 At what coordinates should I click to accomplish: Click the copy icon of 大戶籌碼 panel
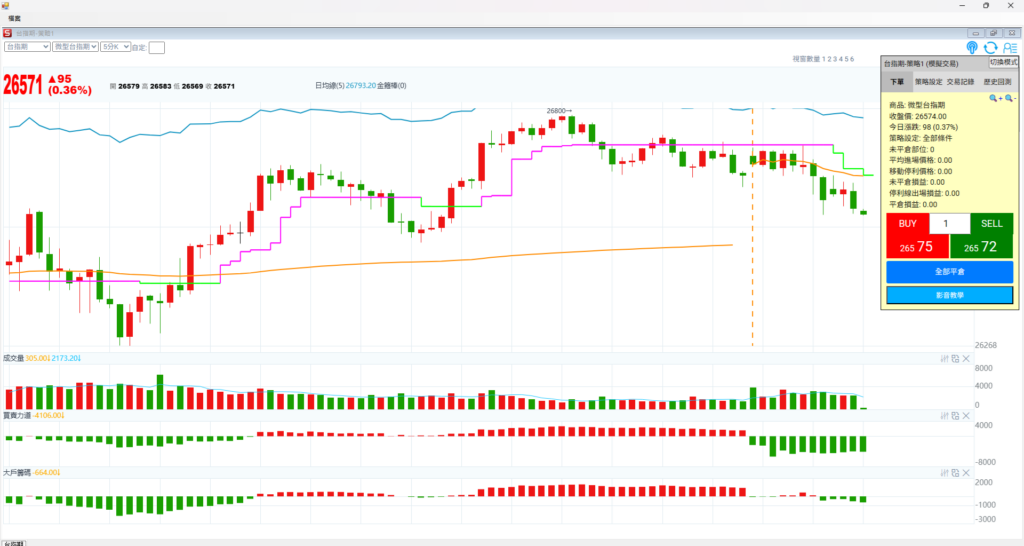(955, 472)
